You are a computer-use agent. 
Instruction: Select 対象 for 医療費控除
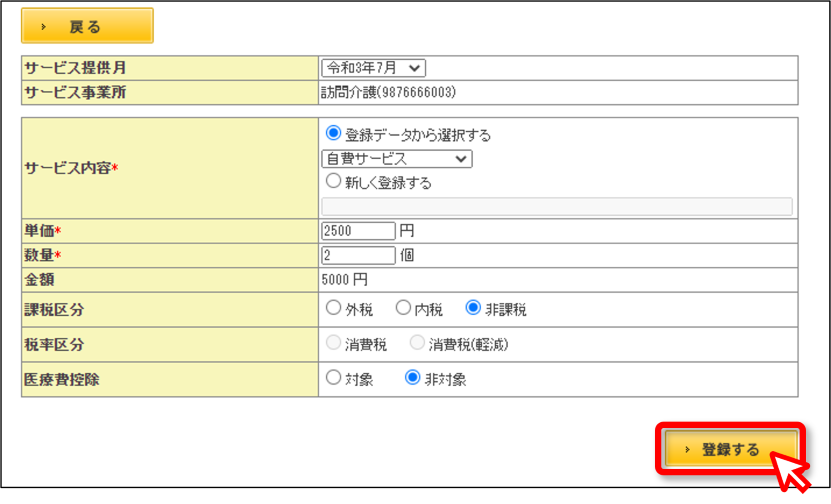point(333,377)
